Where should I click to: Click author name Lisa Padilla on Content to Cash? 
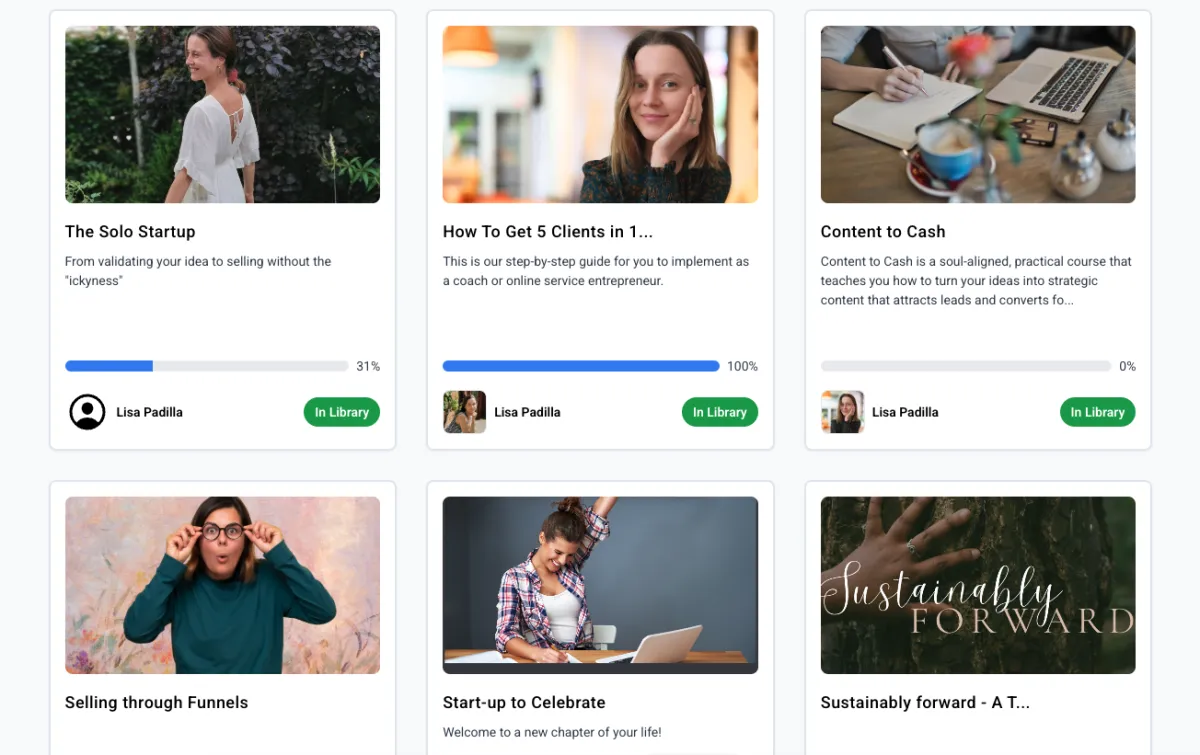click(905, 412)
